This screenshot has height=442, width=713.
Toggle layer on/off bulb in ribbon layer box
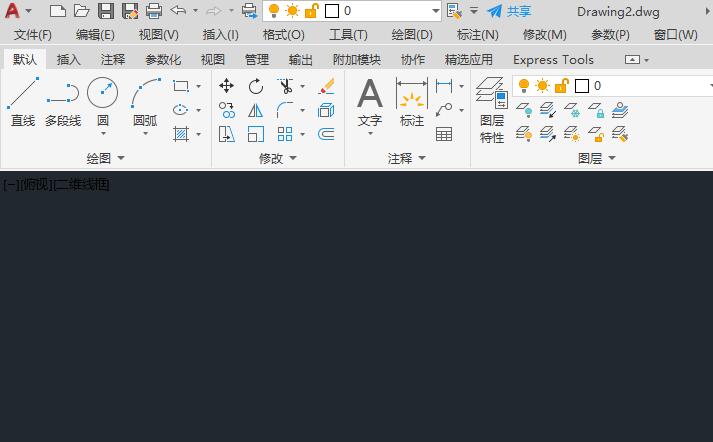pyautogui.click(x=524, y=85)
